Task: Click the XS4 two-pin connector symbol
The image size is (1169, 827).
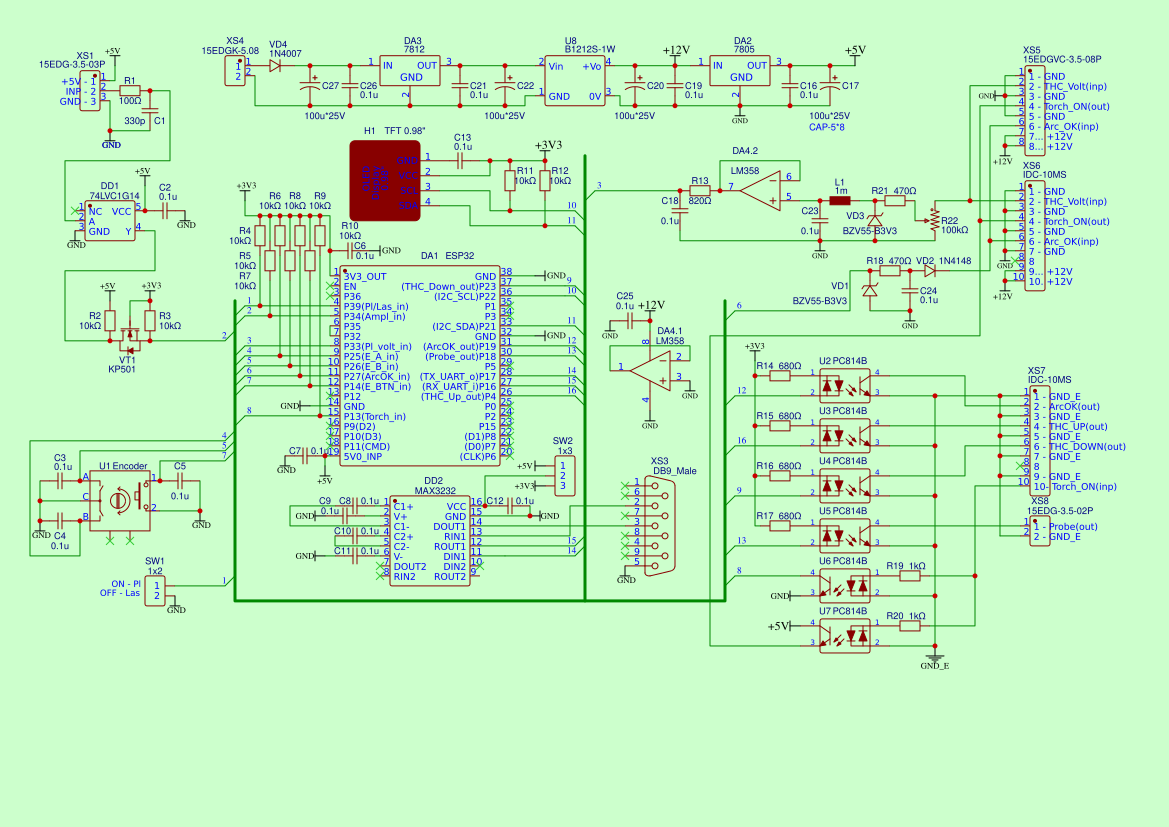Action: tap(236, 71)
